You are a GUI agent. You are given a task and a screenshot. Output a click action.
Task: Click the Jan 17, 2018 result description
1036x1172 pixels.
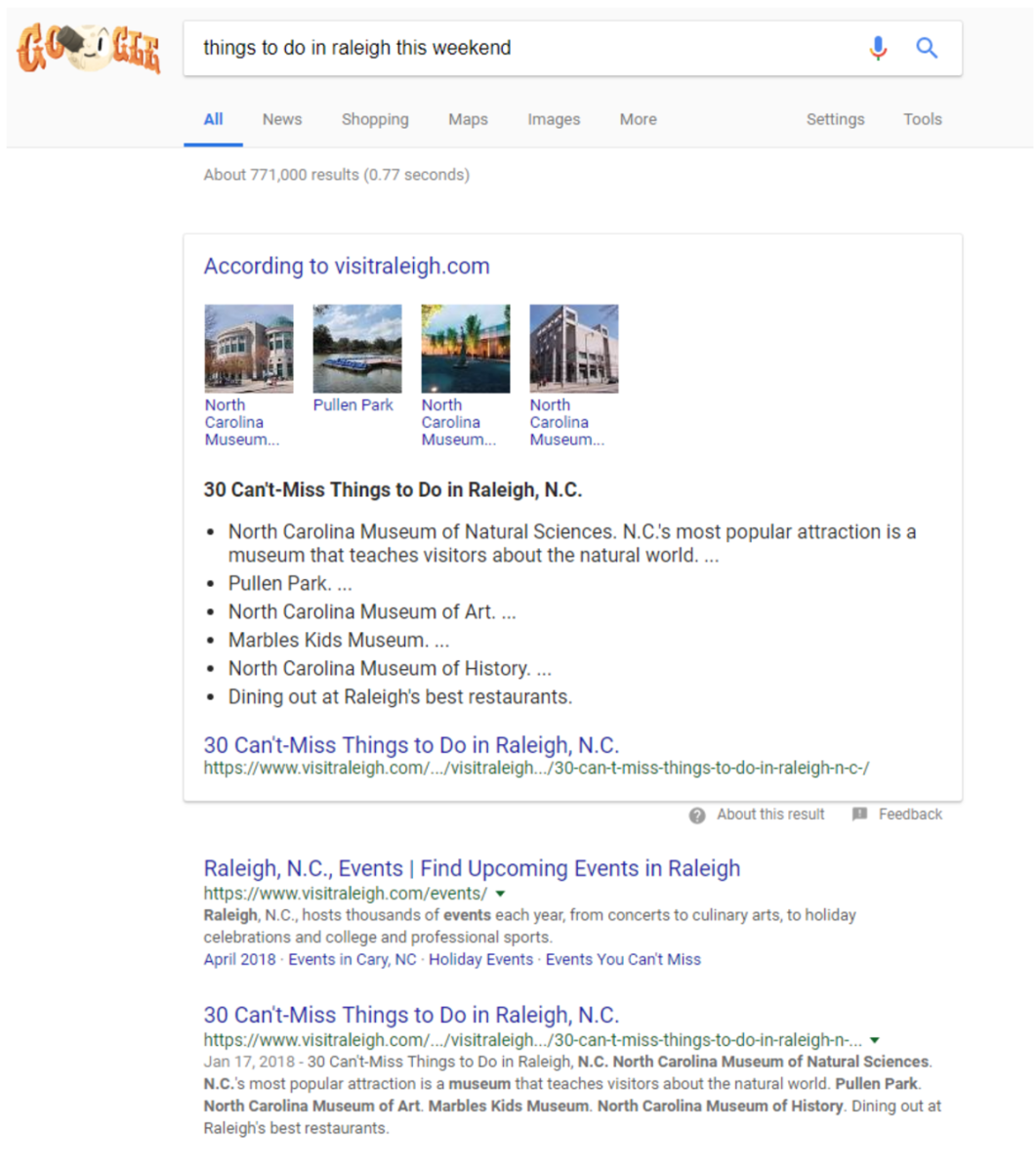572,1095
